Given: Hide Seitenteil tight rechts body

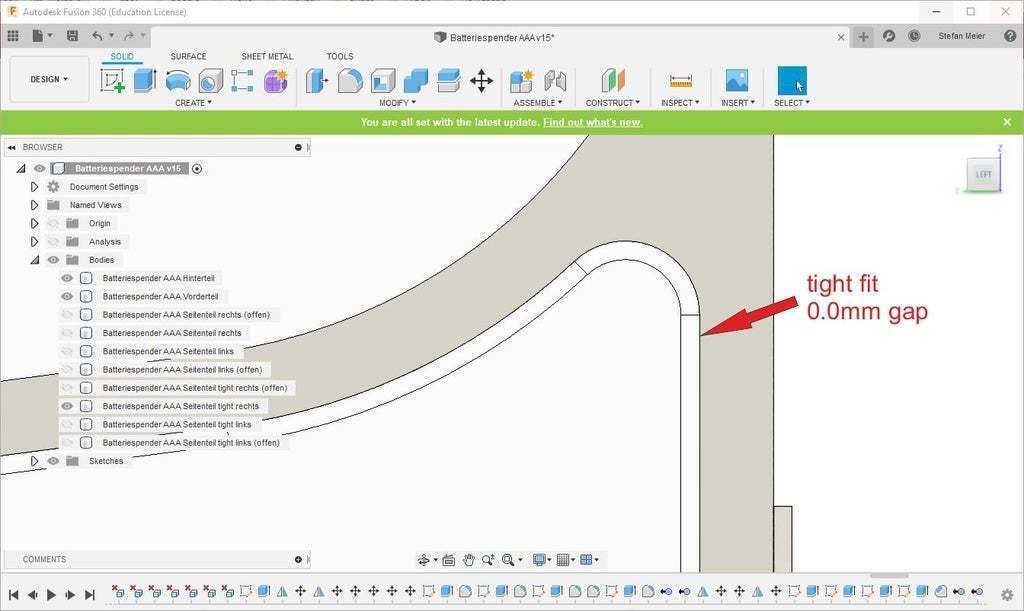Looking at the screenshot, I should [67, 406].
